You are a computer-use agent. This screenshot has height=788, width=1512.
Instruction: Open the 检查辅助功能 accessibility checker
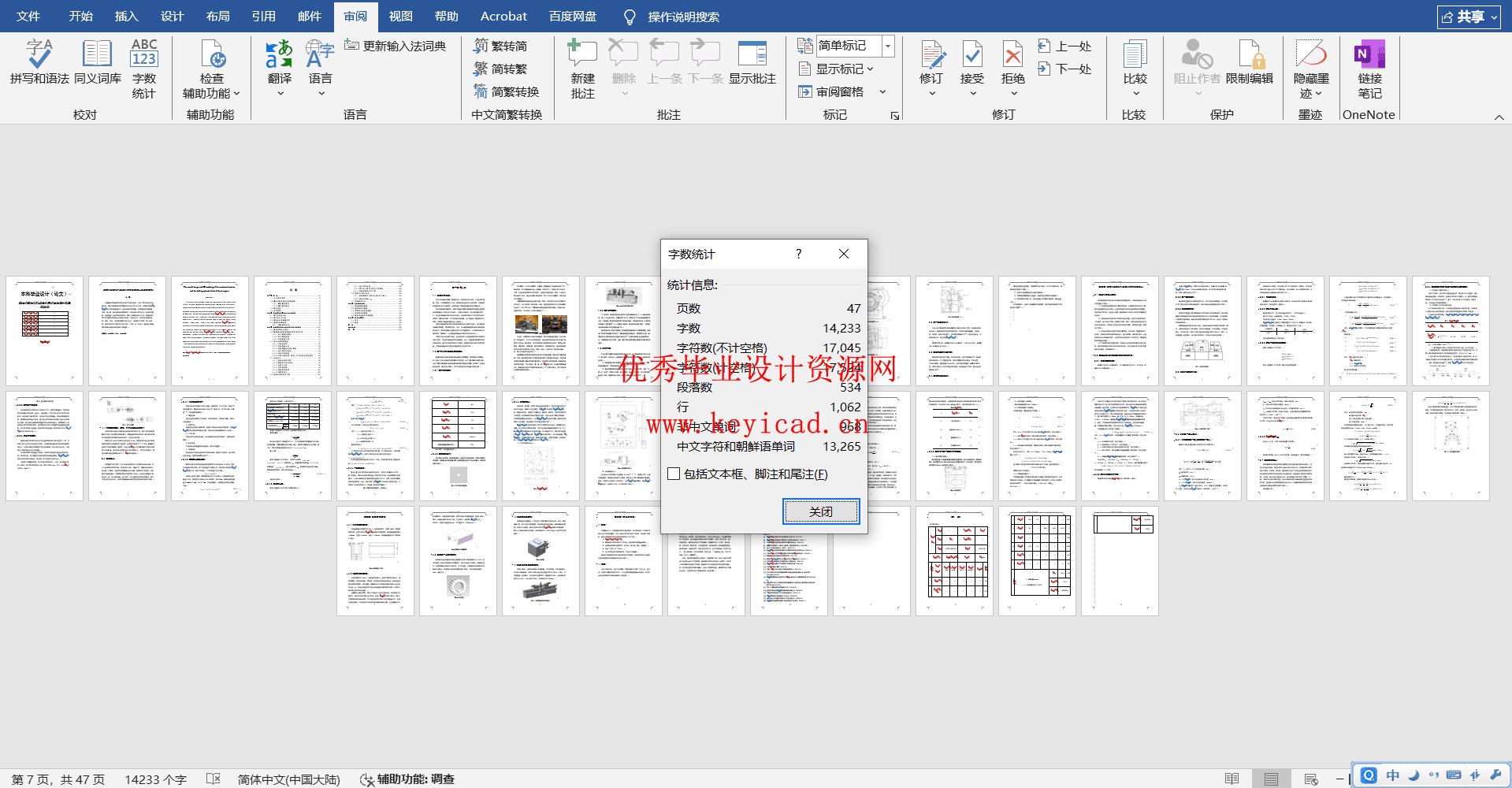pos(211,69)
